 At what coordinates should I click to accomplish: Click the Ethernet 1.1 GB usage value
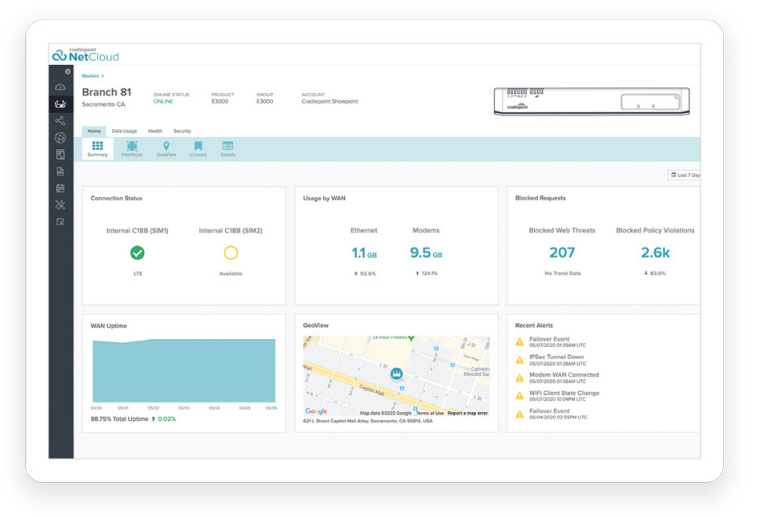(x=364, y=253)
